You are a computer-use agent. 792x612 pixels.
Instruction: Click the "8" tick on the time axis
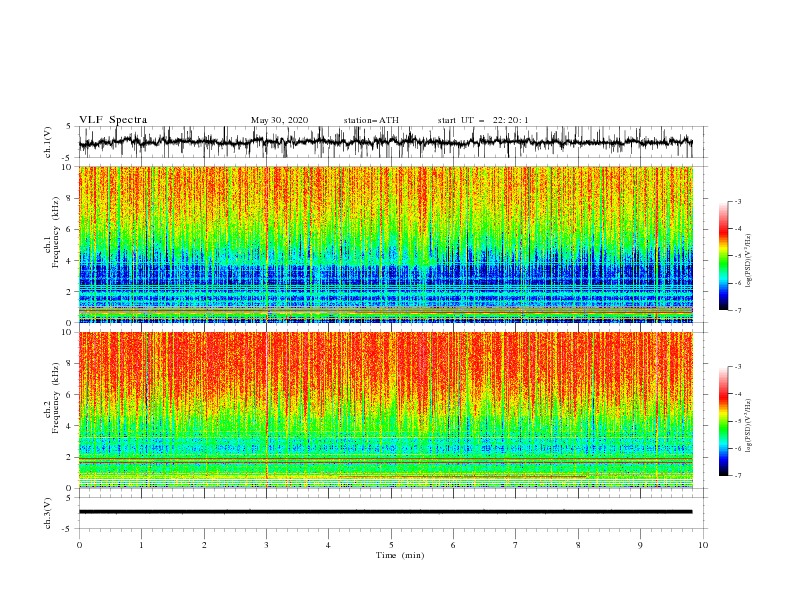coord(578,545)
